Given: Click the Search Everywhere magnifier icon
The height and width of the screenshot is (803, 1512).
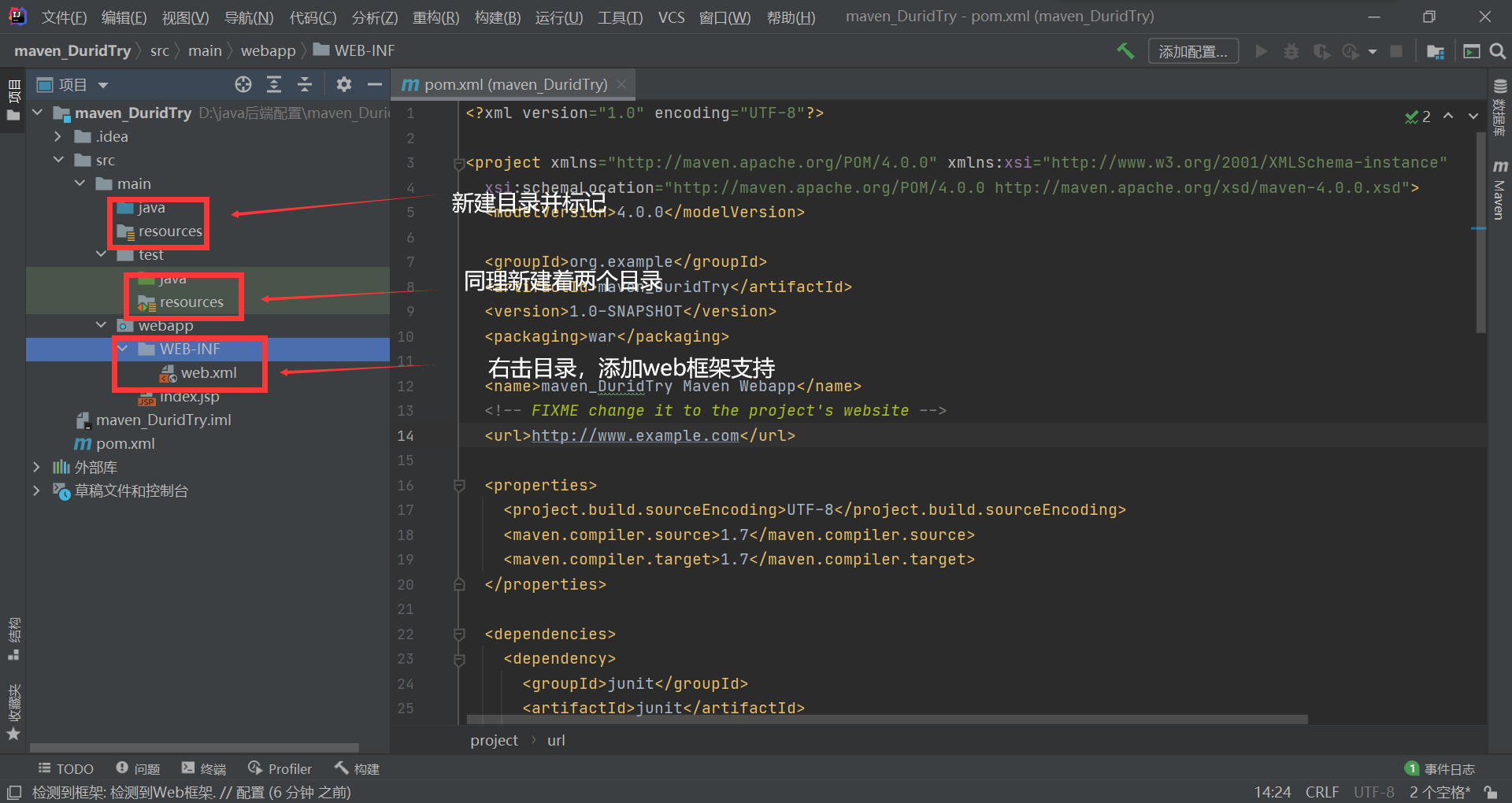Looking at the screenshot, I should 1498,51.
